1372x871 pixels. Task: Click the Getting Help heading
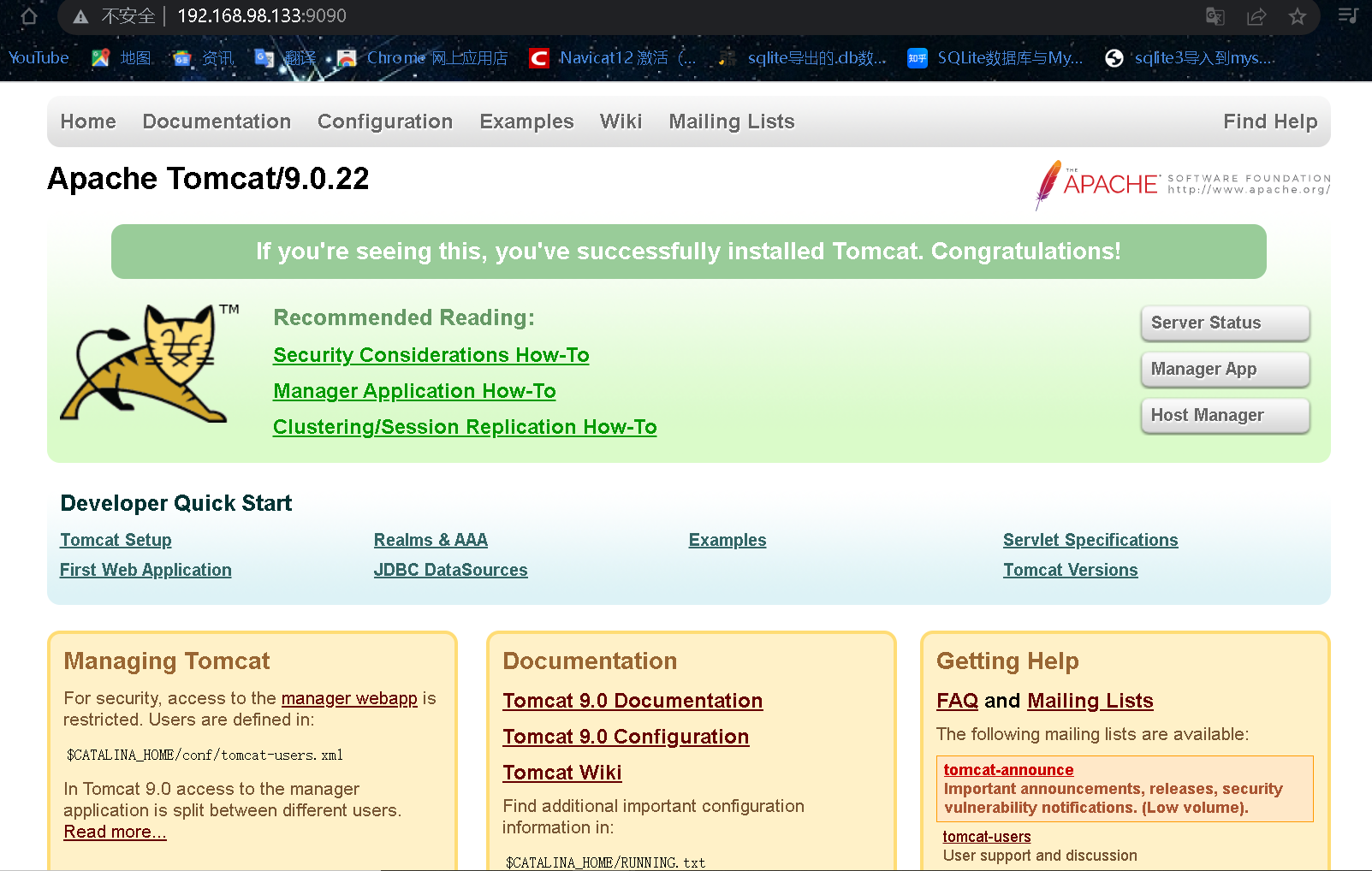pyautogui.click(x=1007, y=661)
